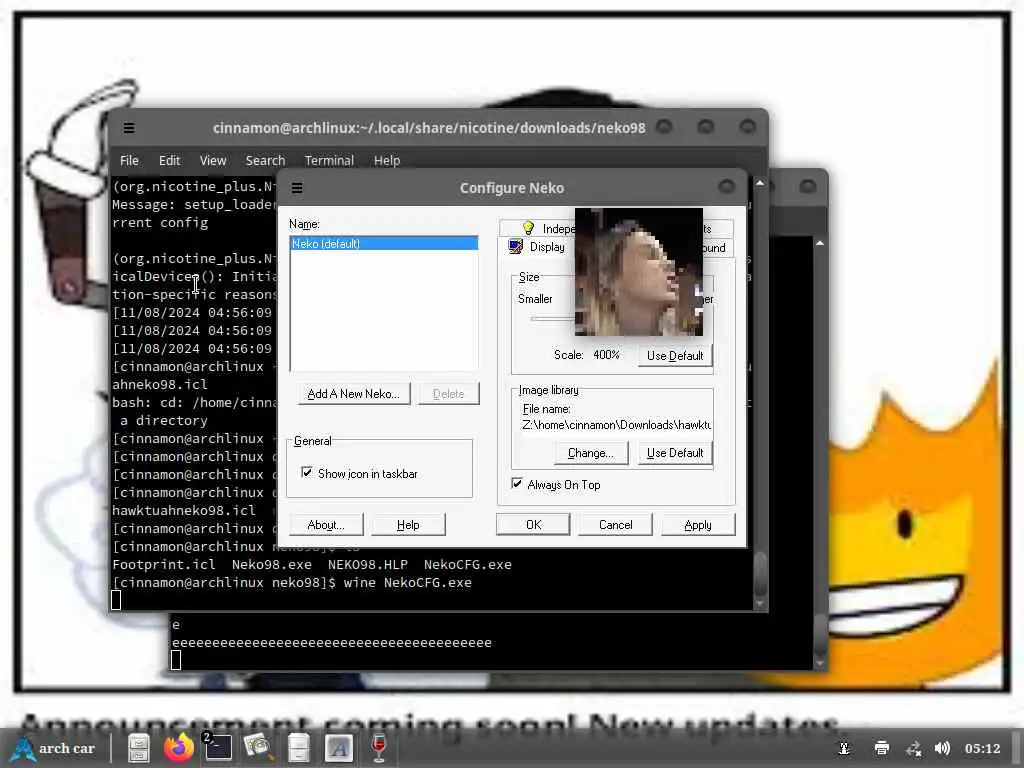Click the Cancel button
1024x768 pixels.
[x=615, y=525]
